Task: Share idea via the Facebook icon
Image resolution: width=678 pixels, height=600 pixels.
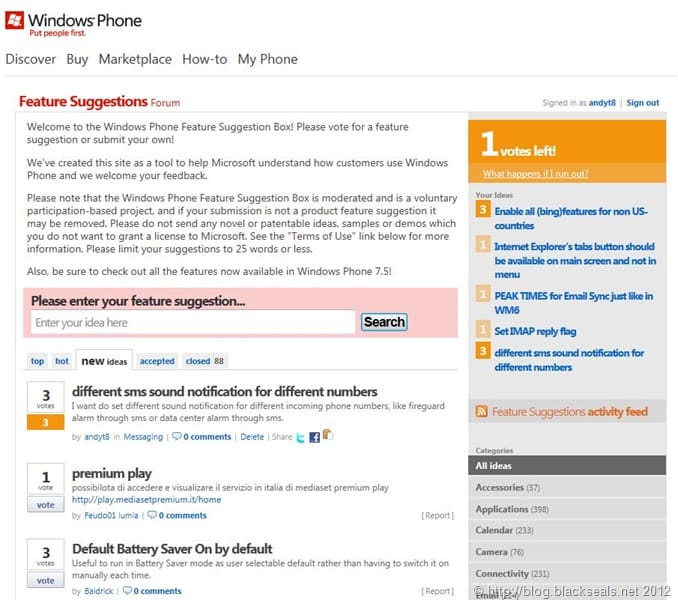Action: pos(314,437)
